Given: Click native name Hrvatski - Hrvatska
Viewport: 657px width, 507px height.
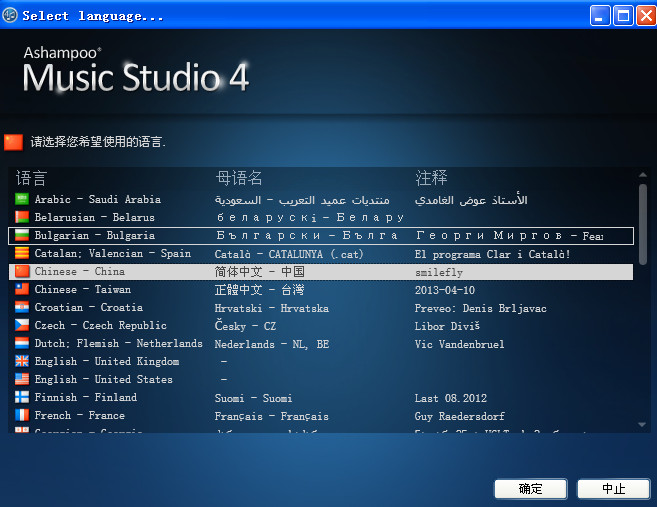Looking at the screenshot, I should pyautogui.click(x=272, y=308).
